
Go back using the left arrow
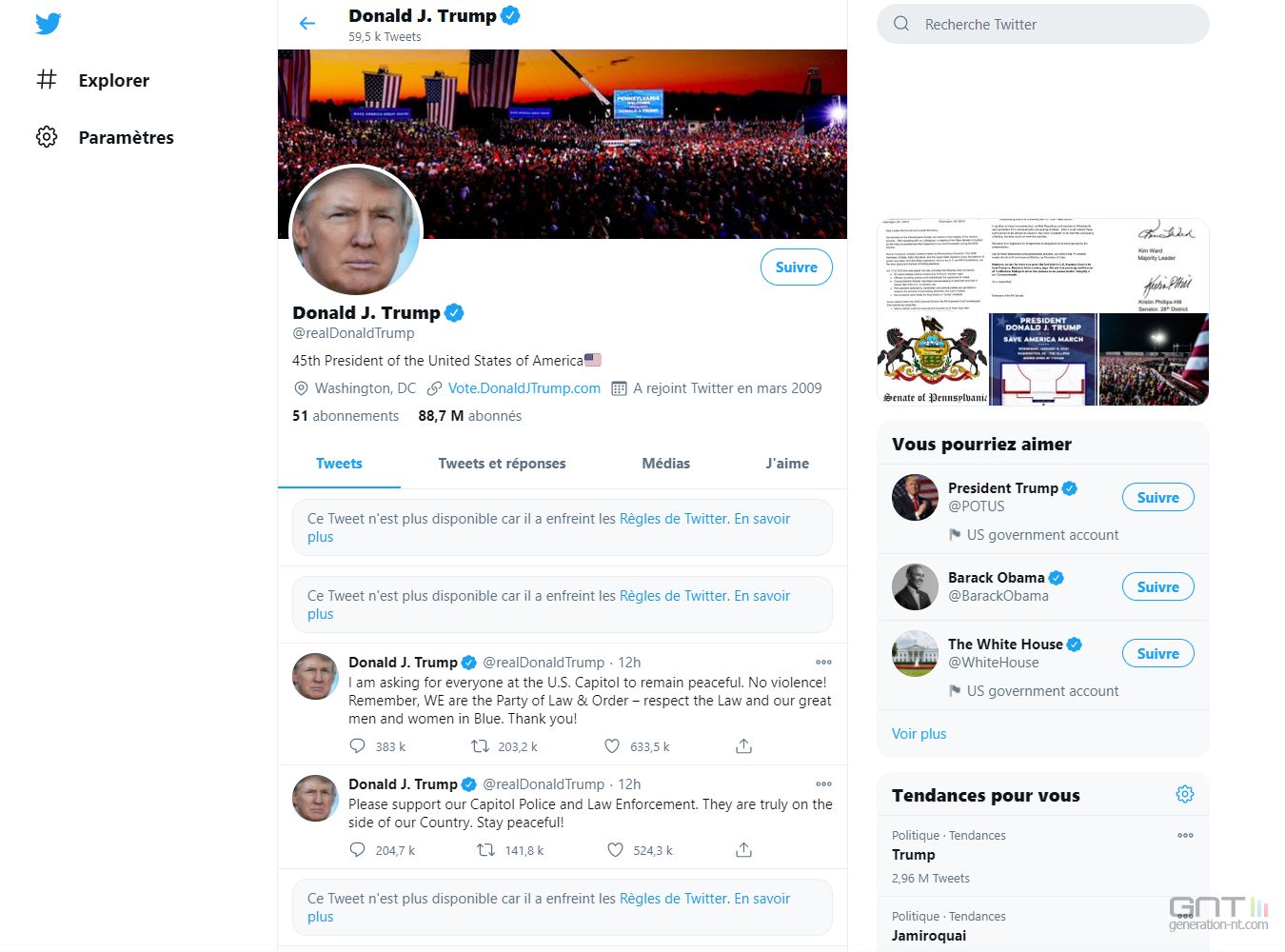(306, 24)
